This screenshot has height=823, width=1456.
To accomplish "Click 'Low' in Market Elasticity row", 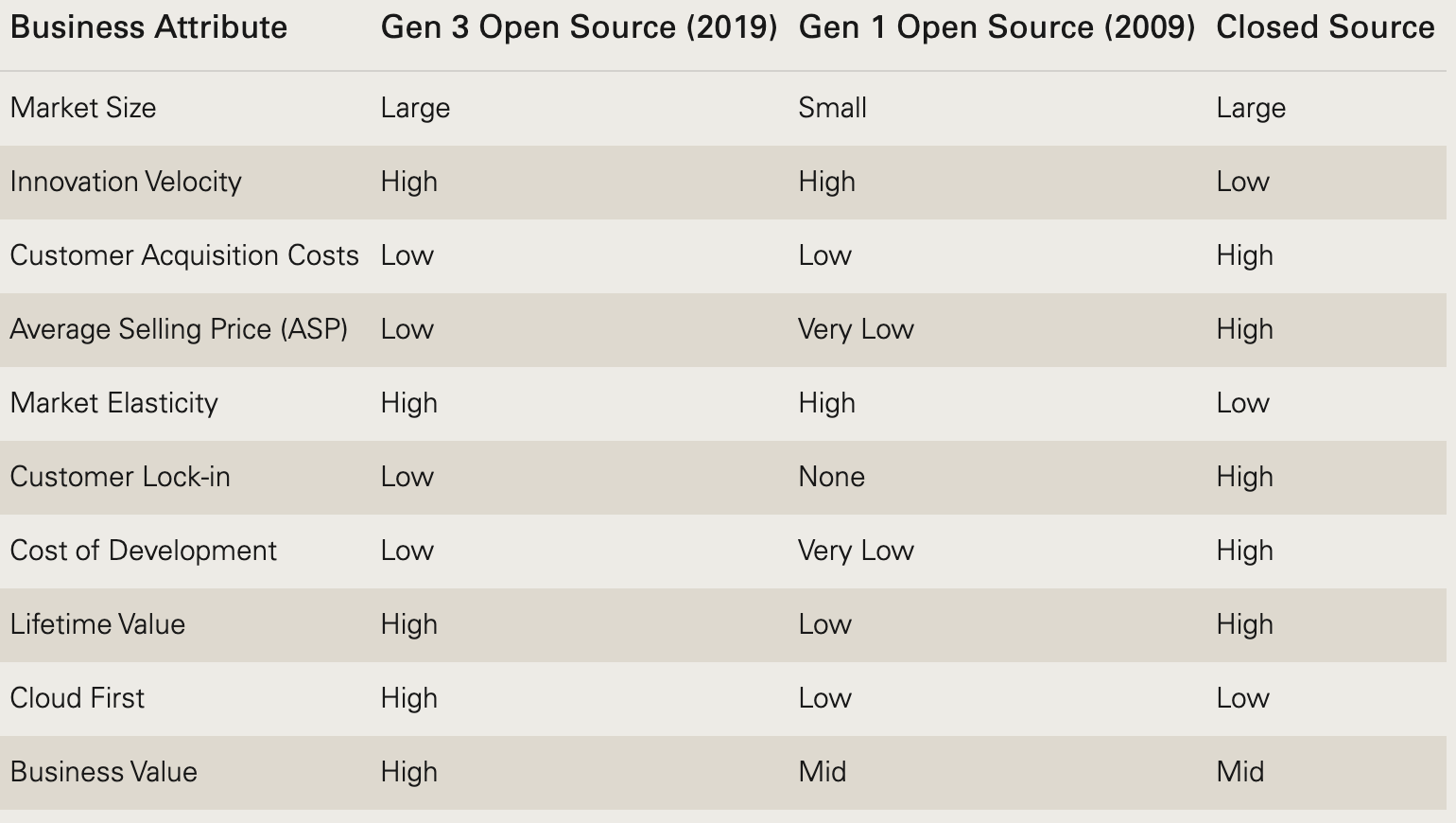I will pos(1242,403).
